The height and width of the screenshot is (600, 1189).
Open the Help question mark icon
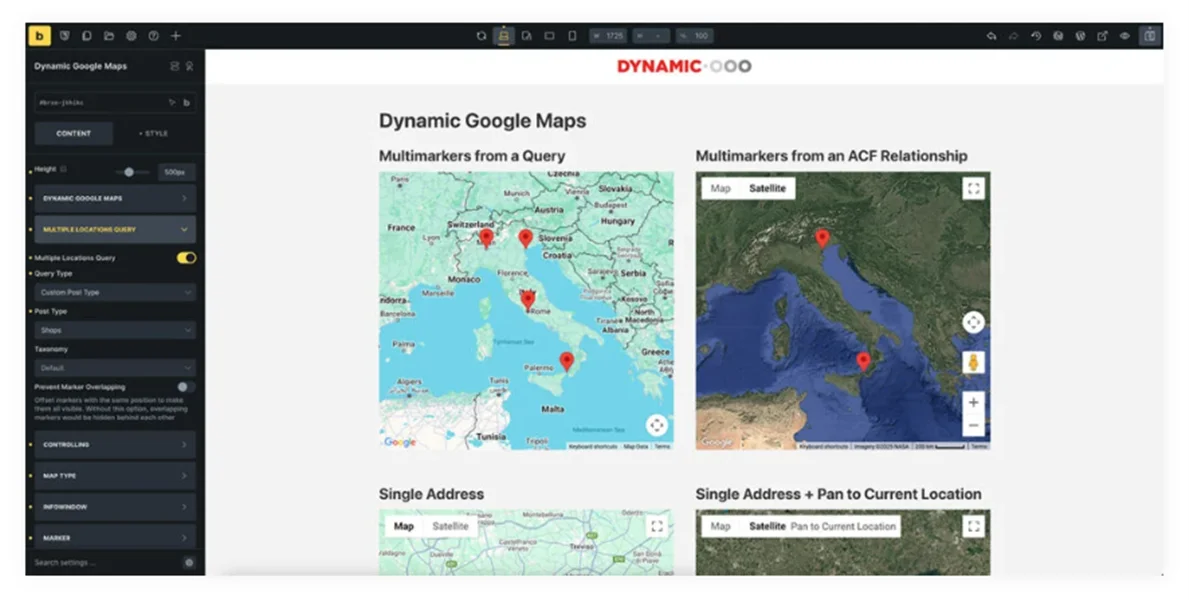tap(153, 36)
